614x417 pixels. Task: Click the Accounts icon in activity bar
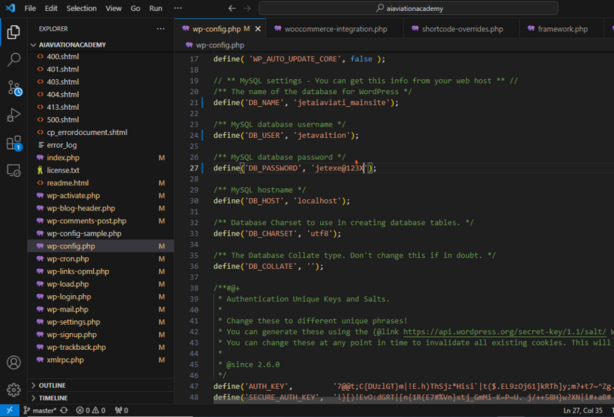point(13,363)
